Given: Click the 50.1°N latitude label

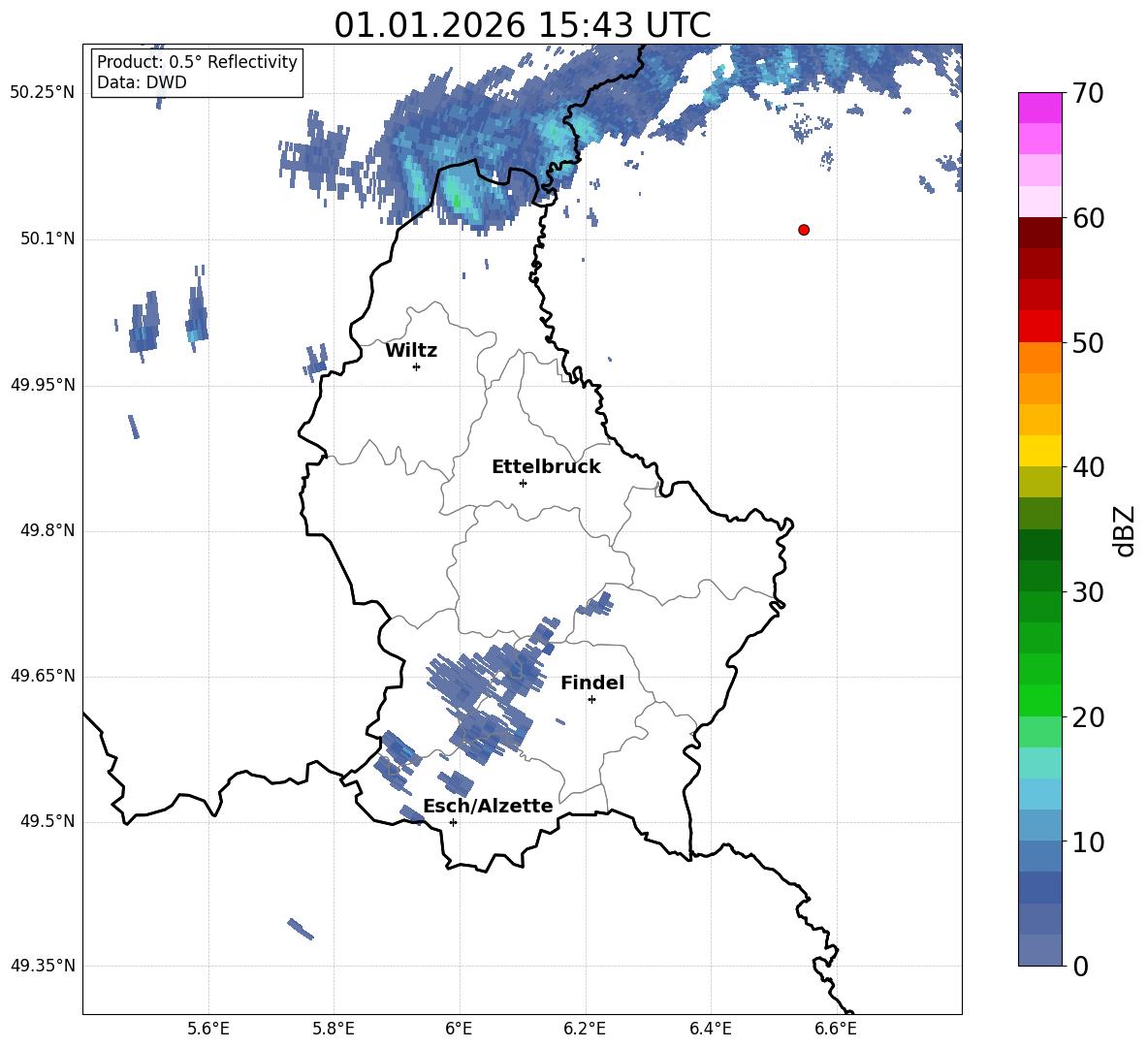Looking at the screenshot, I should coord(48,238).
